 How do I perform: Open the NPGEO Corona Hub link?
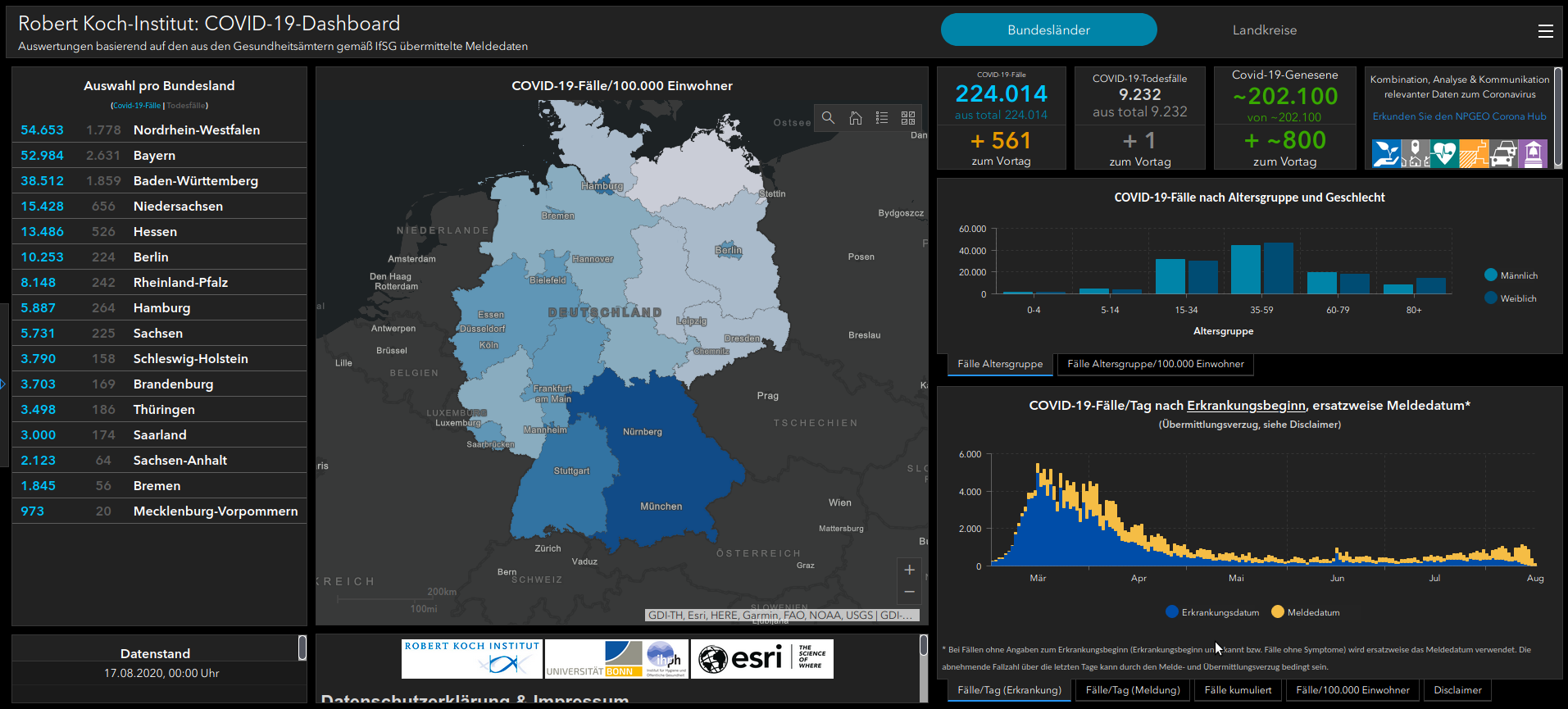1459,116
